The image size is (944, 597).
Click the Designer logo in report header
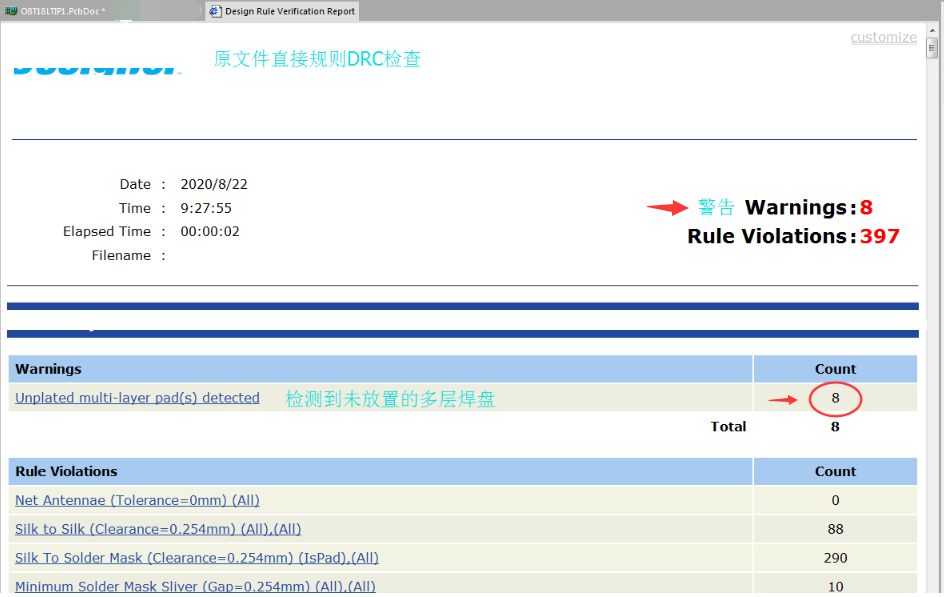point(96,67)
